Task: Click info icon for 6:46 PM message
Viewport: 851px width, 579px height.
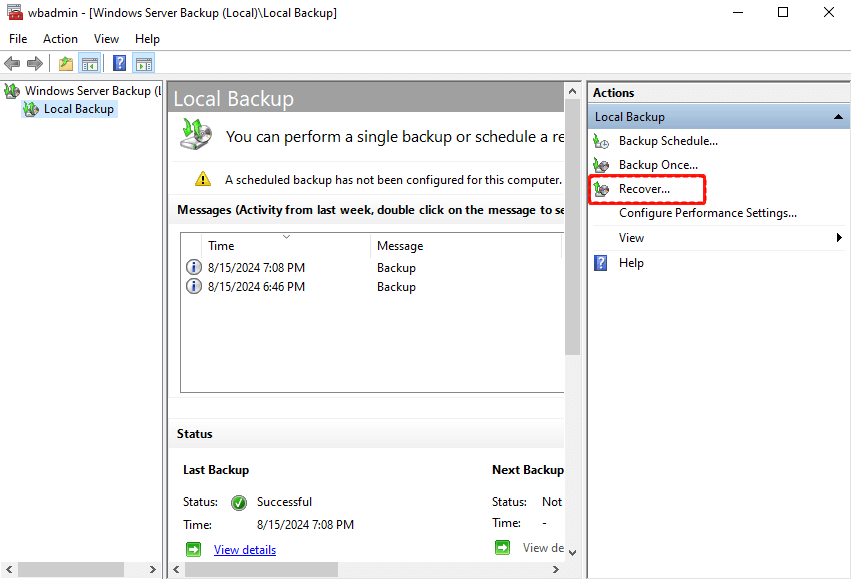Action: (194, 287)
